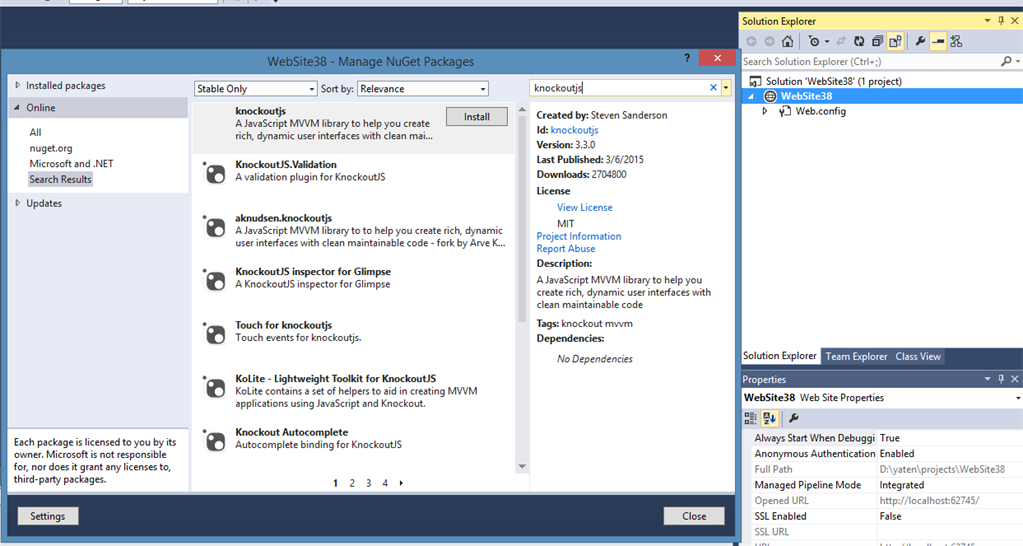The height and width of the screenshot is (546, 1023).
Task: Click the Solution 'WebSite38' node icon
Action: (756, 81)
